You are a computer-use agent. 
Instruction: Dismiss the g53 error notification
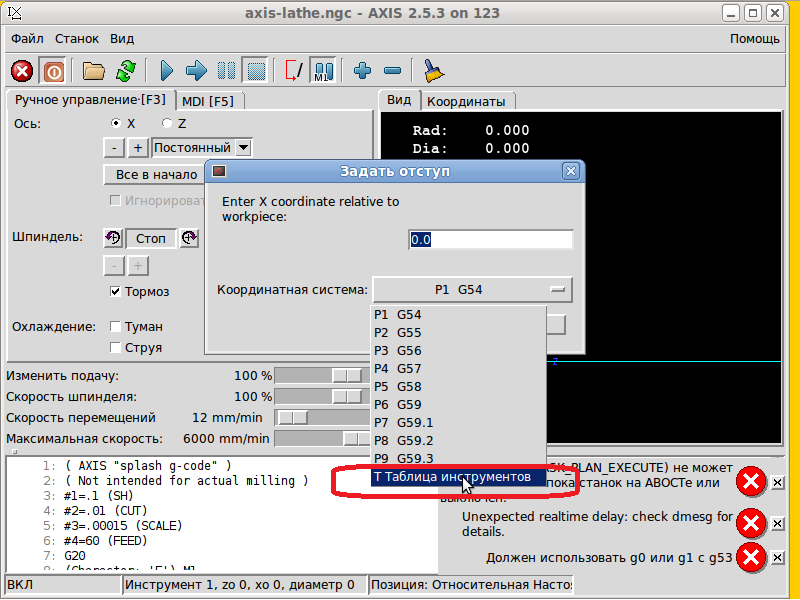click(777, 558)
